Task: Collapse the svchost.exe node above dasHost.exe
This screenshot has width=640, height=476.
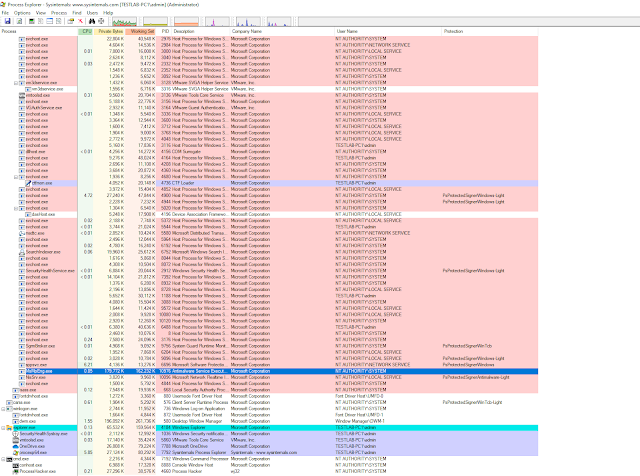Action: (16, 208)
